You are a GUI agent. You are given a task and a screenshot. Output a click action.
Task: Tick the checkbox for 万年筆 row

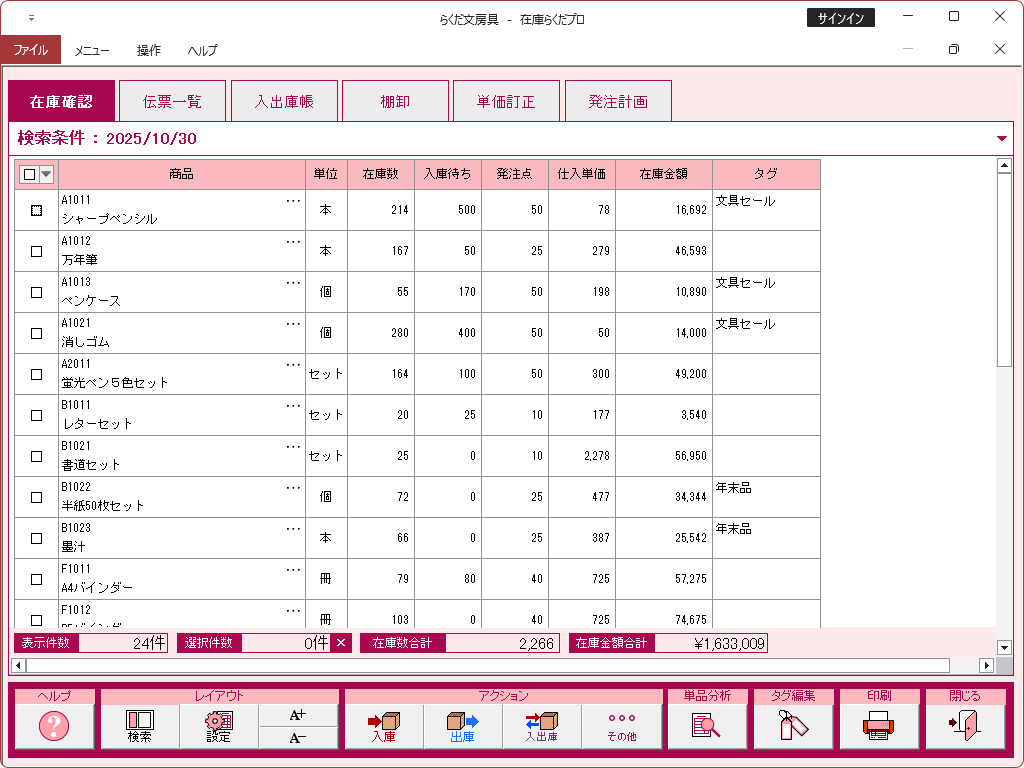pyautogui.click(x=37, y=252)
